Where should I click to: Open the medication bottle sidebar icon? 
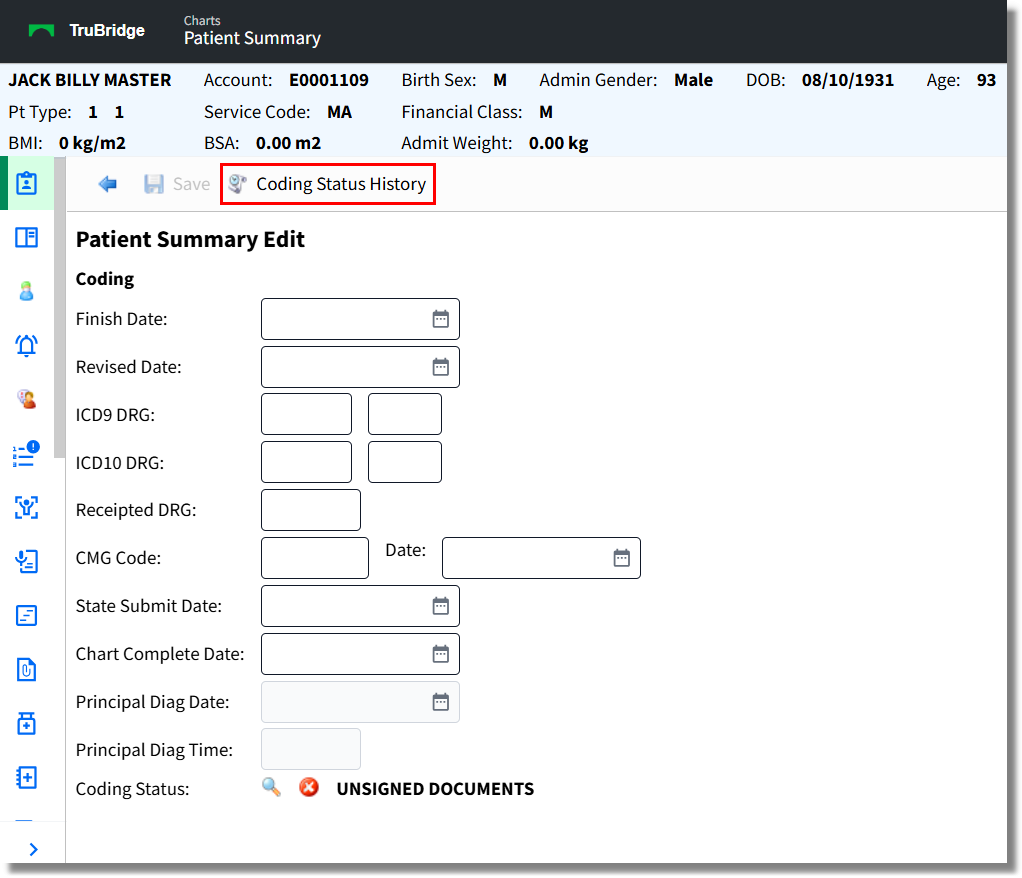[x=27, y=724]
